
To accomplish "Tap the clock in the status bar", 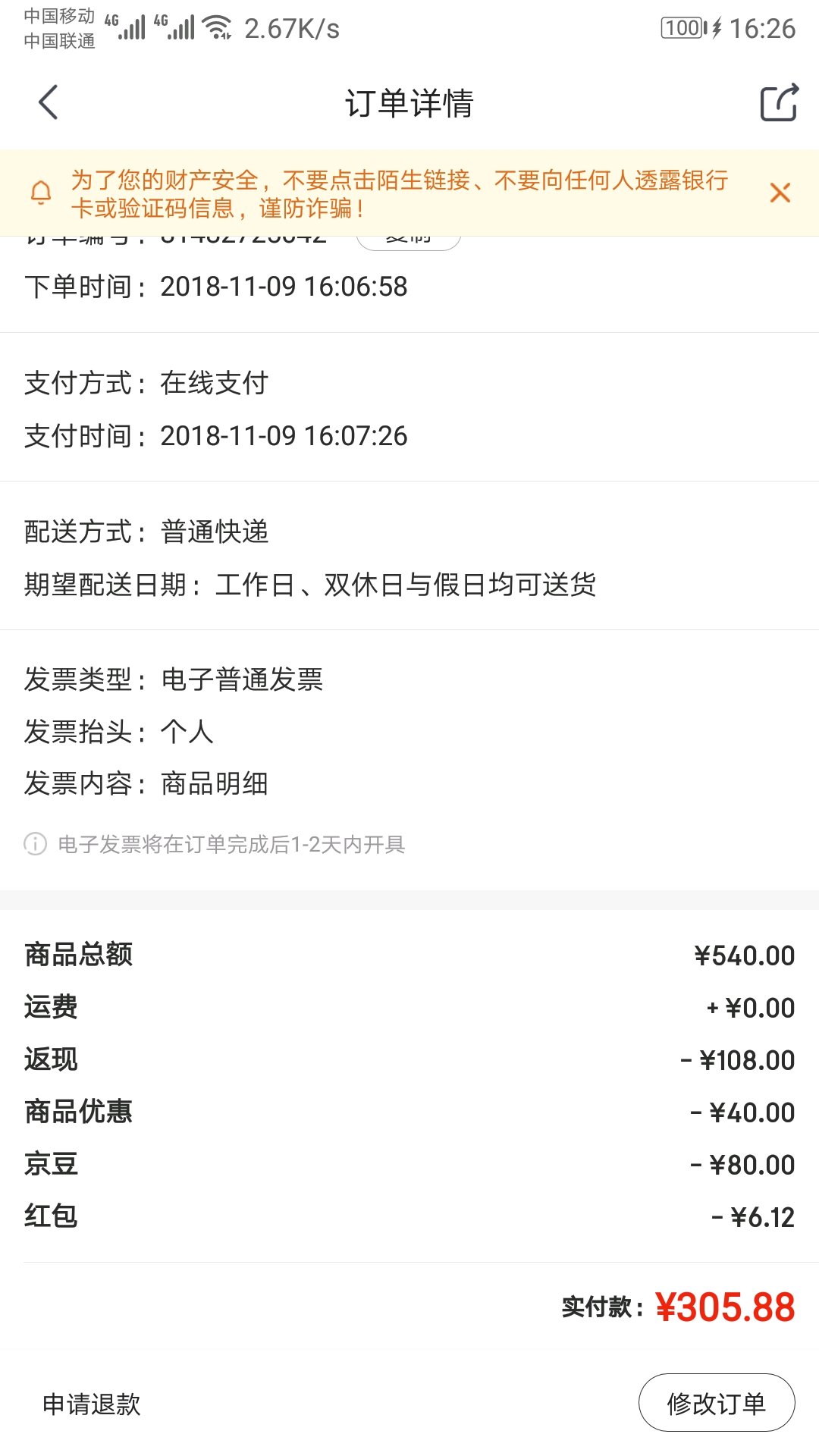I will coord(762,29).
